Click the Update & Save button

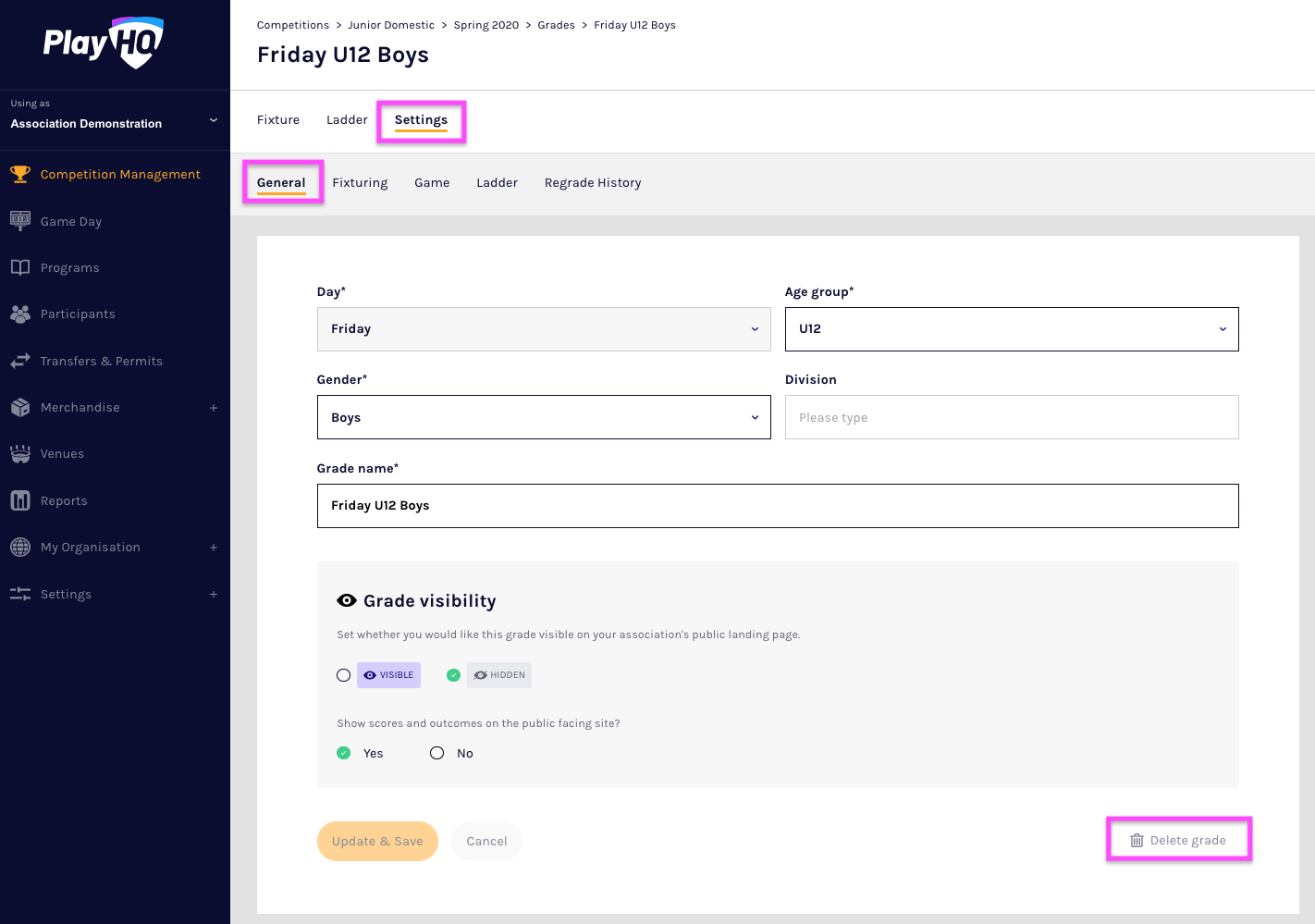tap(377, 841)
